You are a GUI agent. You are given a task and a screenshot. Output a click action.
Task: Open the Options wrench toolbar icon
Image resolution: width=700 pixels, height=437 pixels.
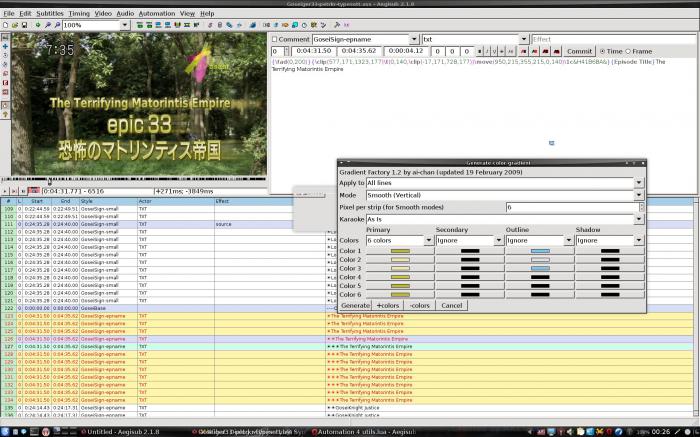tap(337, 25)
